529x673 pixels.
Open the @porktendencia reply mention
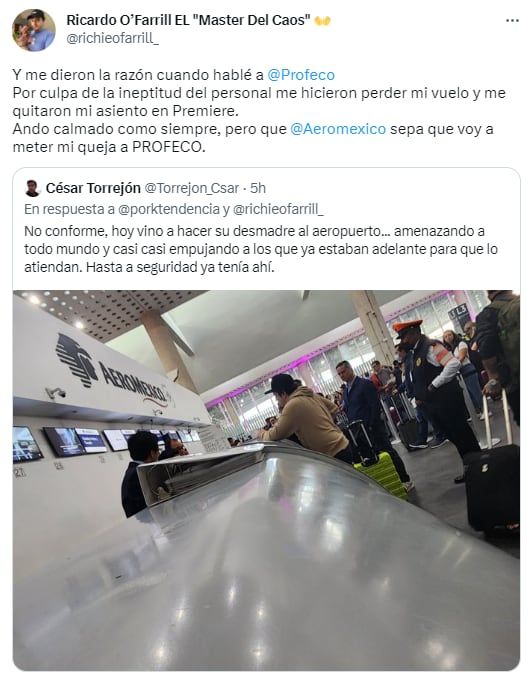169,209
